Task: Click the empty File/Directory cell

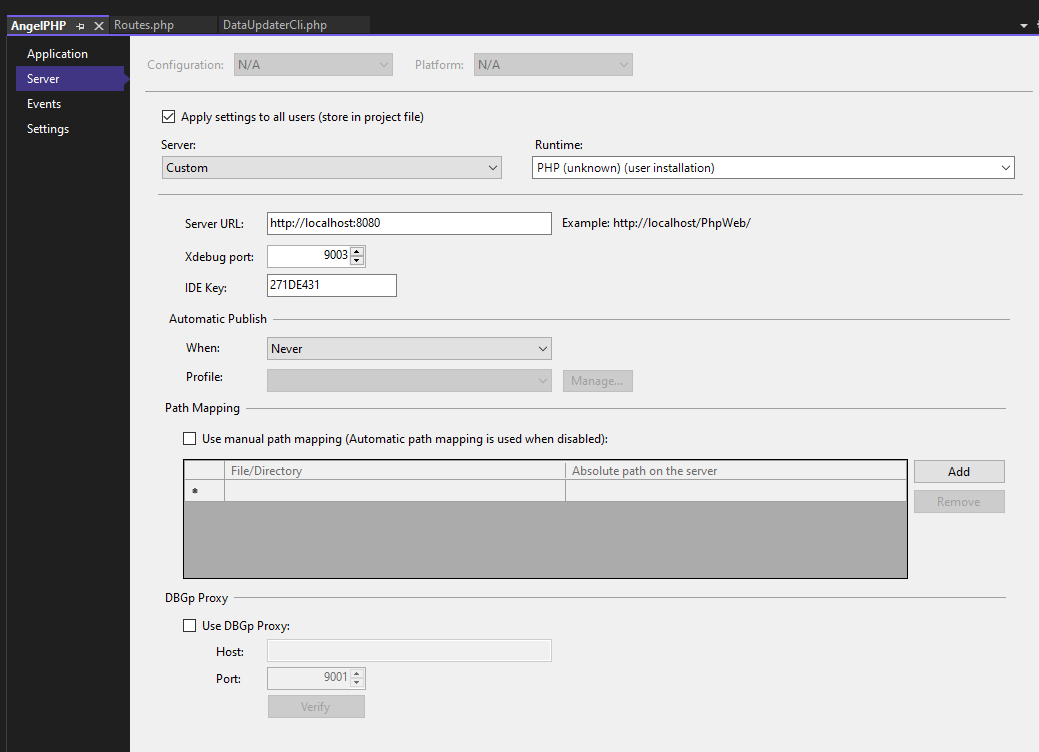Action: tap(394, 491)
